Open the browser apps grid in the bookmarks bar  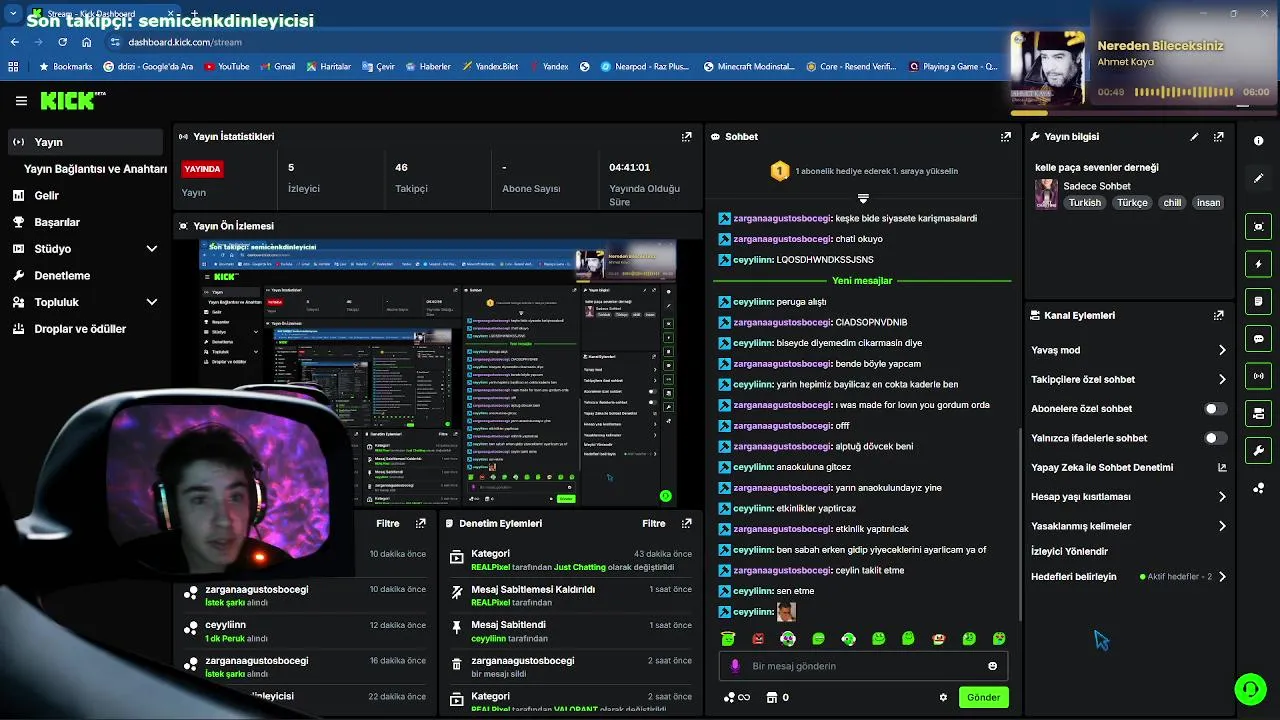pos(13,67)
